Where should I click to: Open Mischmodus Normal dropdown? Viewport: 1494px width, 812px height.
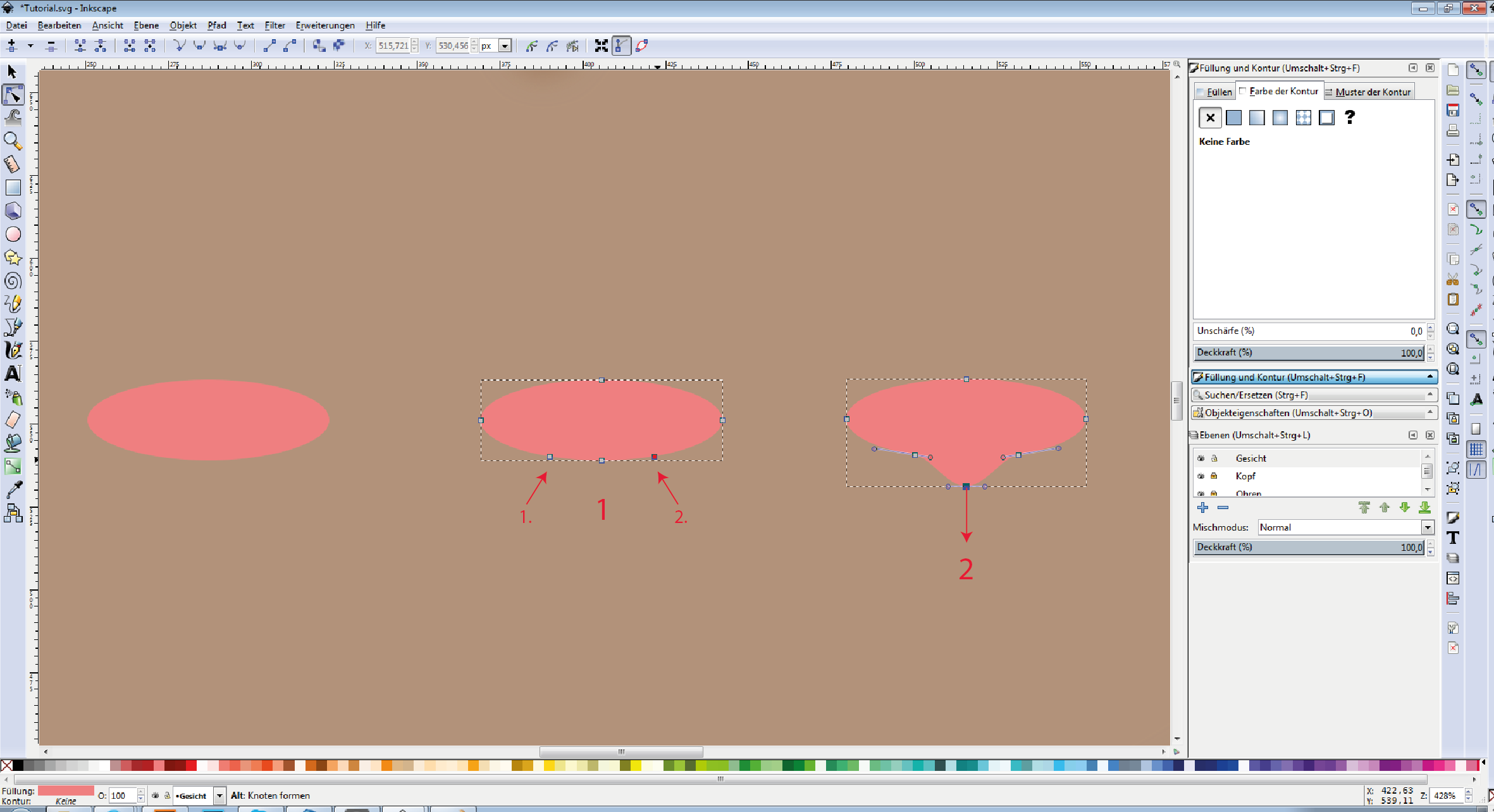pos(1345,527)
